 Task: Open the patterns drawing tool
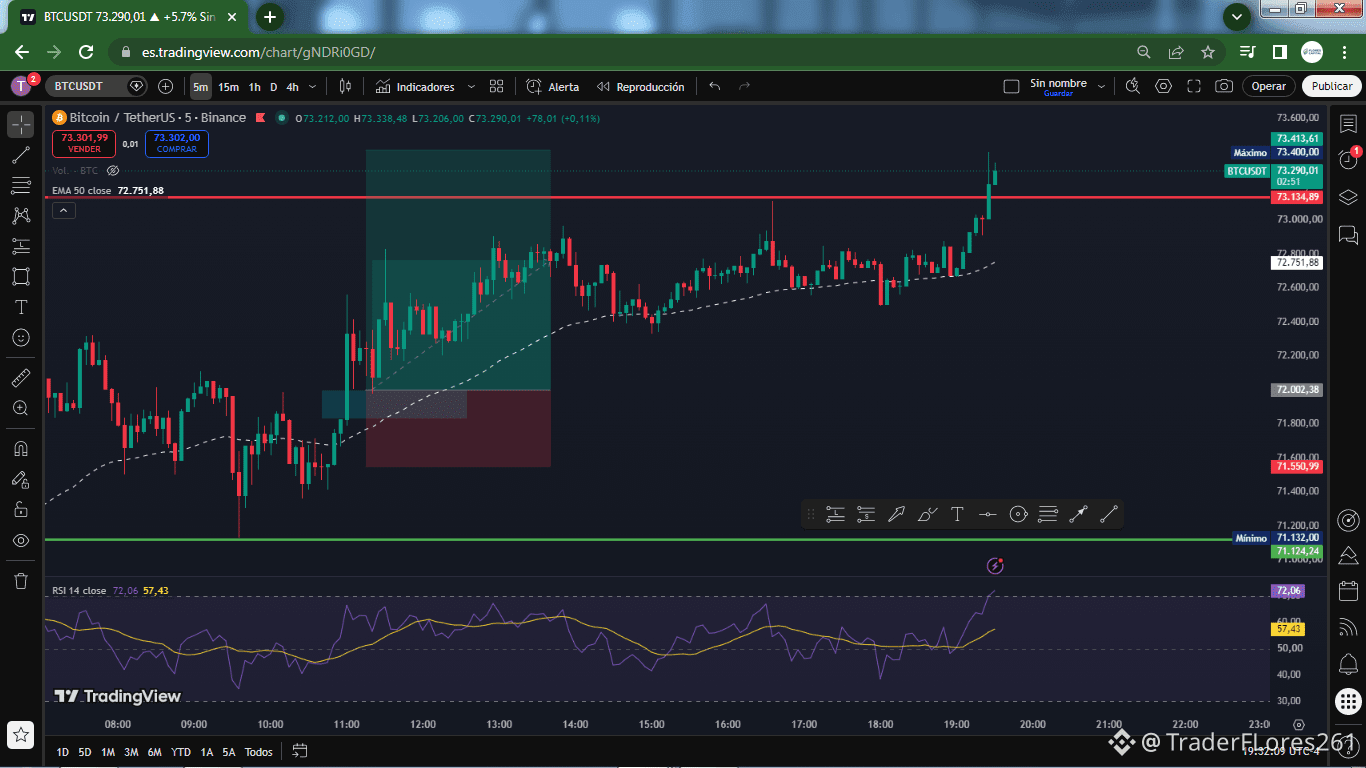(x=21, y=215)
